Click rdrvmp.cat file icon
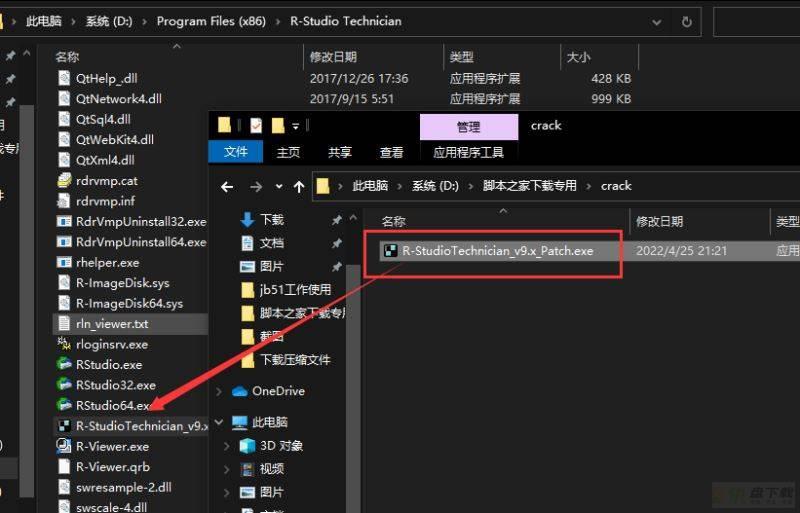 point(64,181)
